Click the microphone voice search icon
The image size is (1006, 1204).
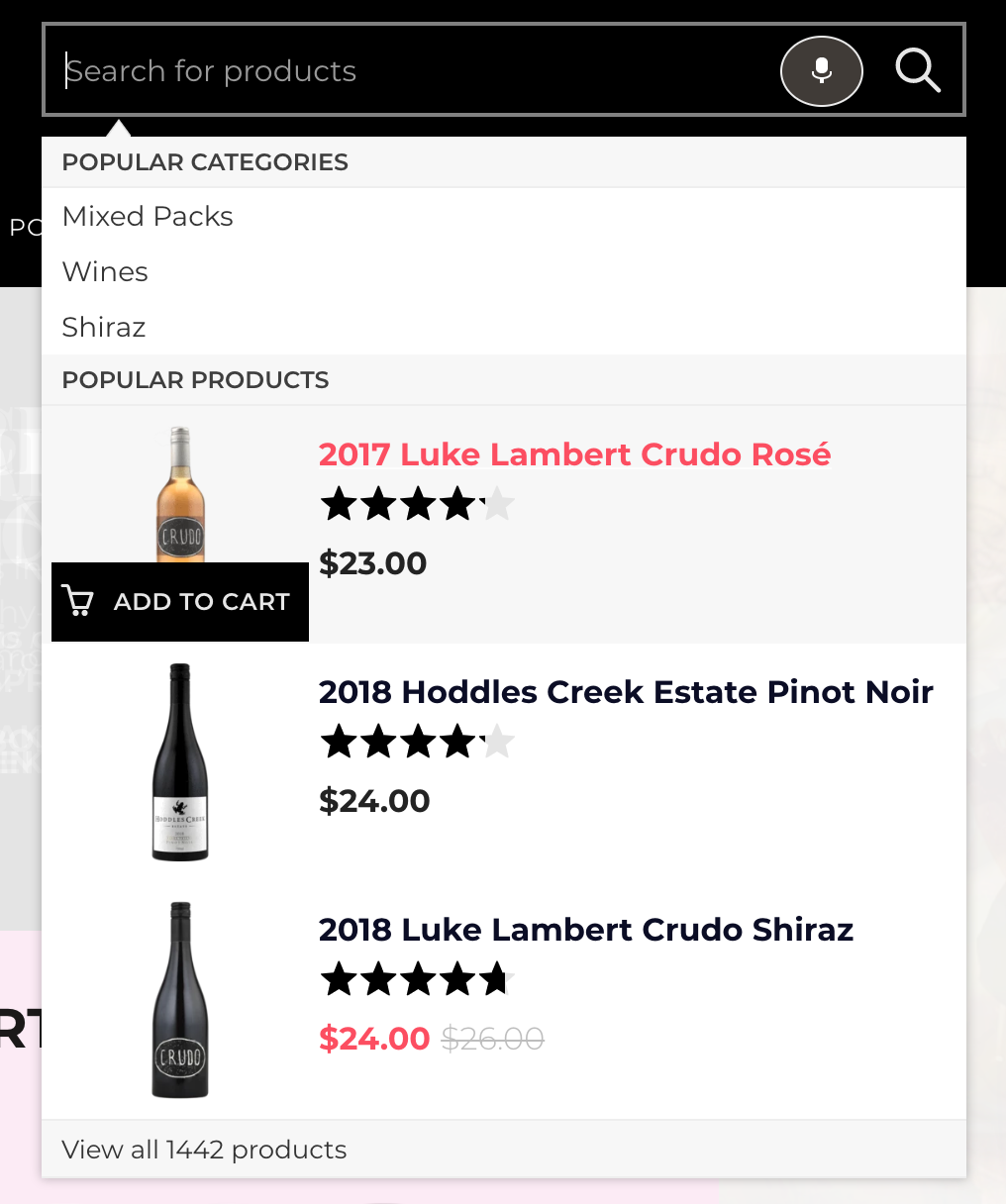(821, 71)
